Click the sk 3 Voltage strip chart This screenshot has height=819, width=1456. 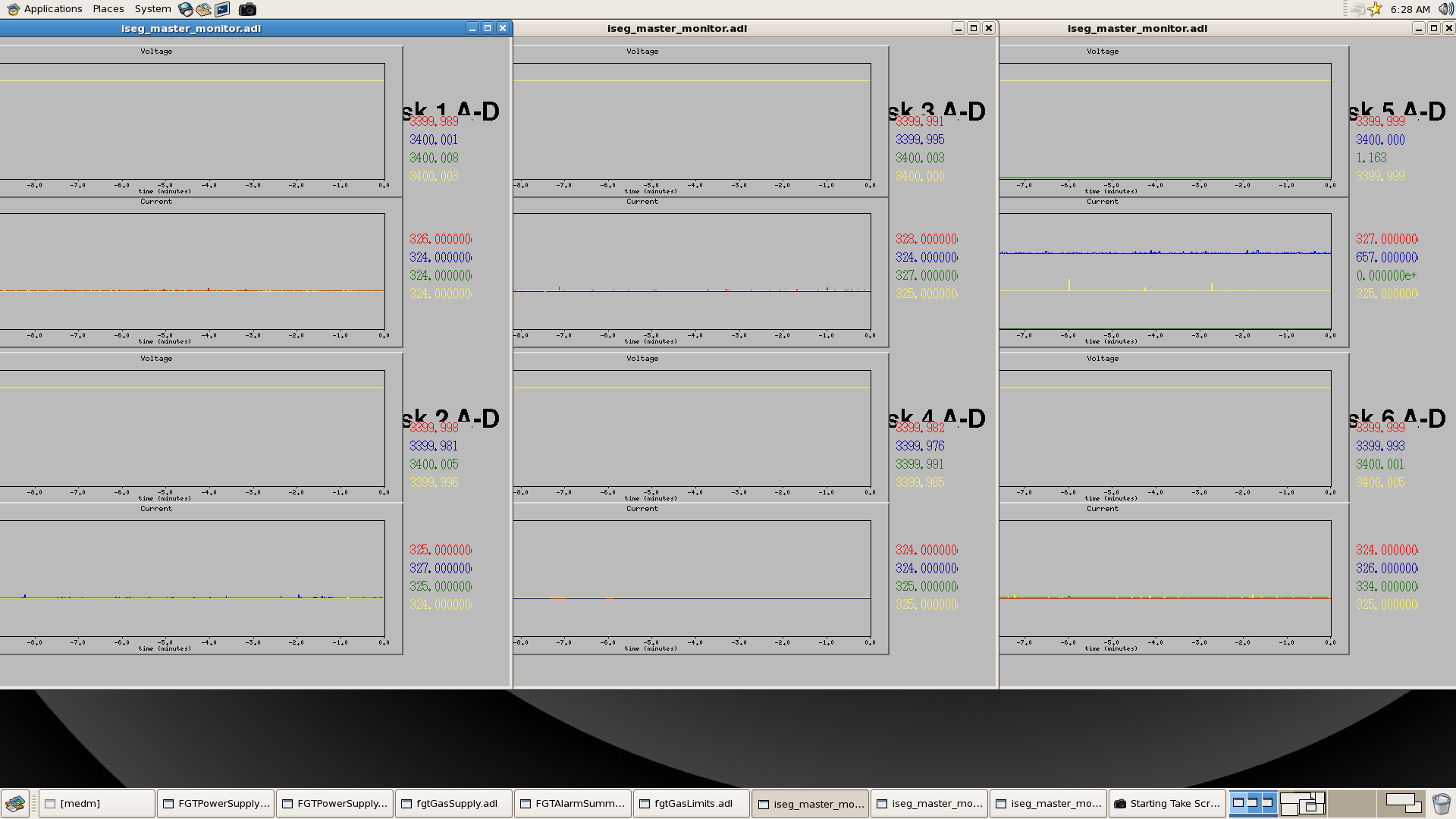(701, 121)
